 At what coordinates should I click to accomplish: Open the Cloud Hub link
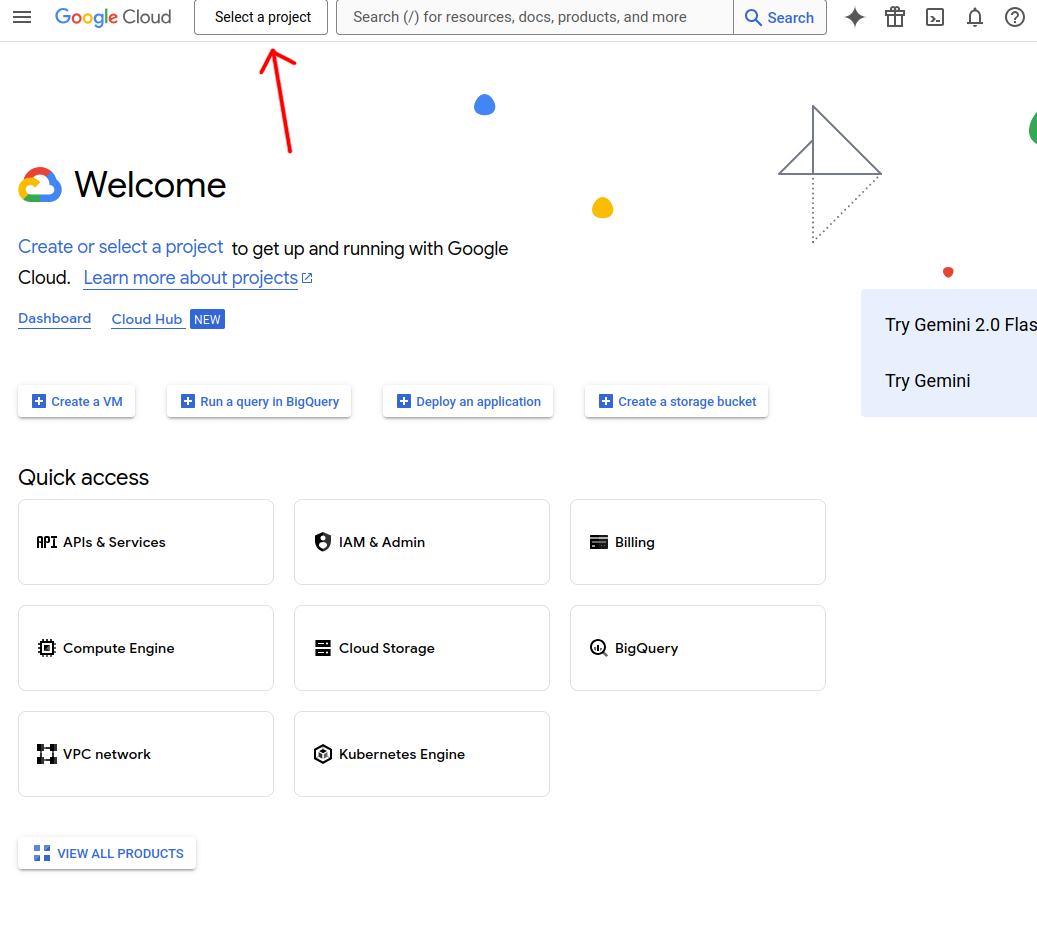147,319
